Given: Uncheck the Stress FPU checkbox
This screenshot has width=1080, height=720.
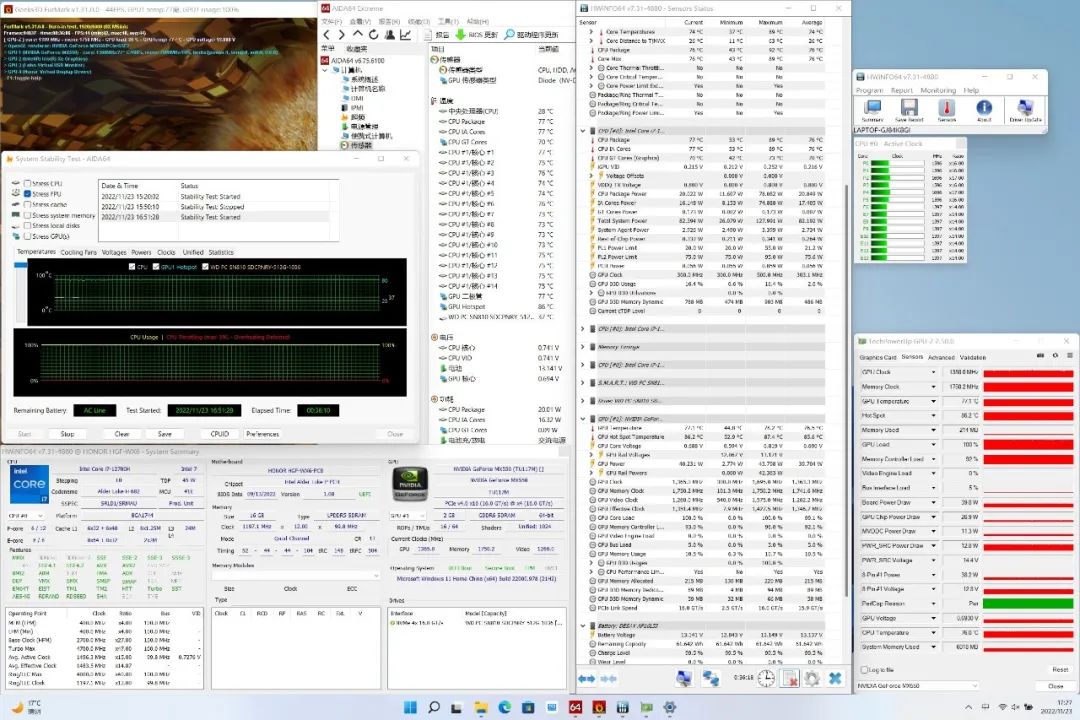Looking at the screenshot, I should (x=27, y=194).
